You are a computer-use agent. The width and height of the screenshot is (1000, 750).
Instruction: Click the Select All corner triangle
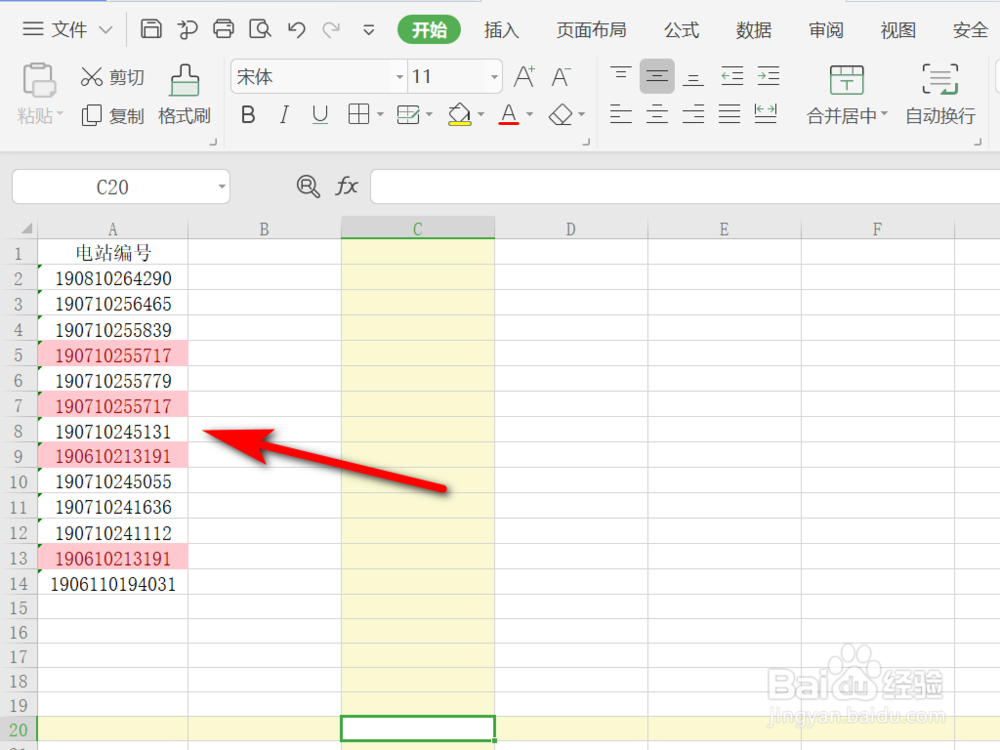pos(26,228)
